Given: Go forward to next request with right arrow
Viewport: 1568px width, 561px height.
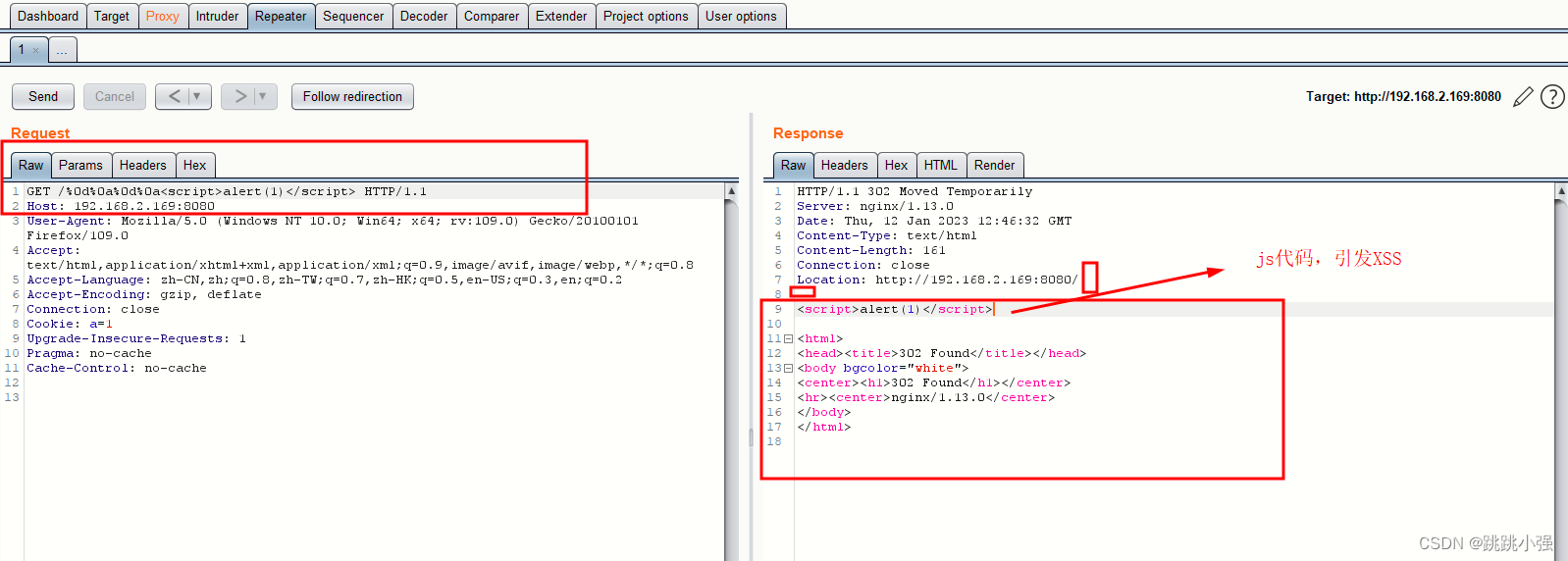Looking at the screenshot, I should 240,96.
